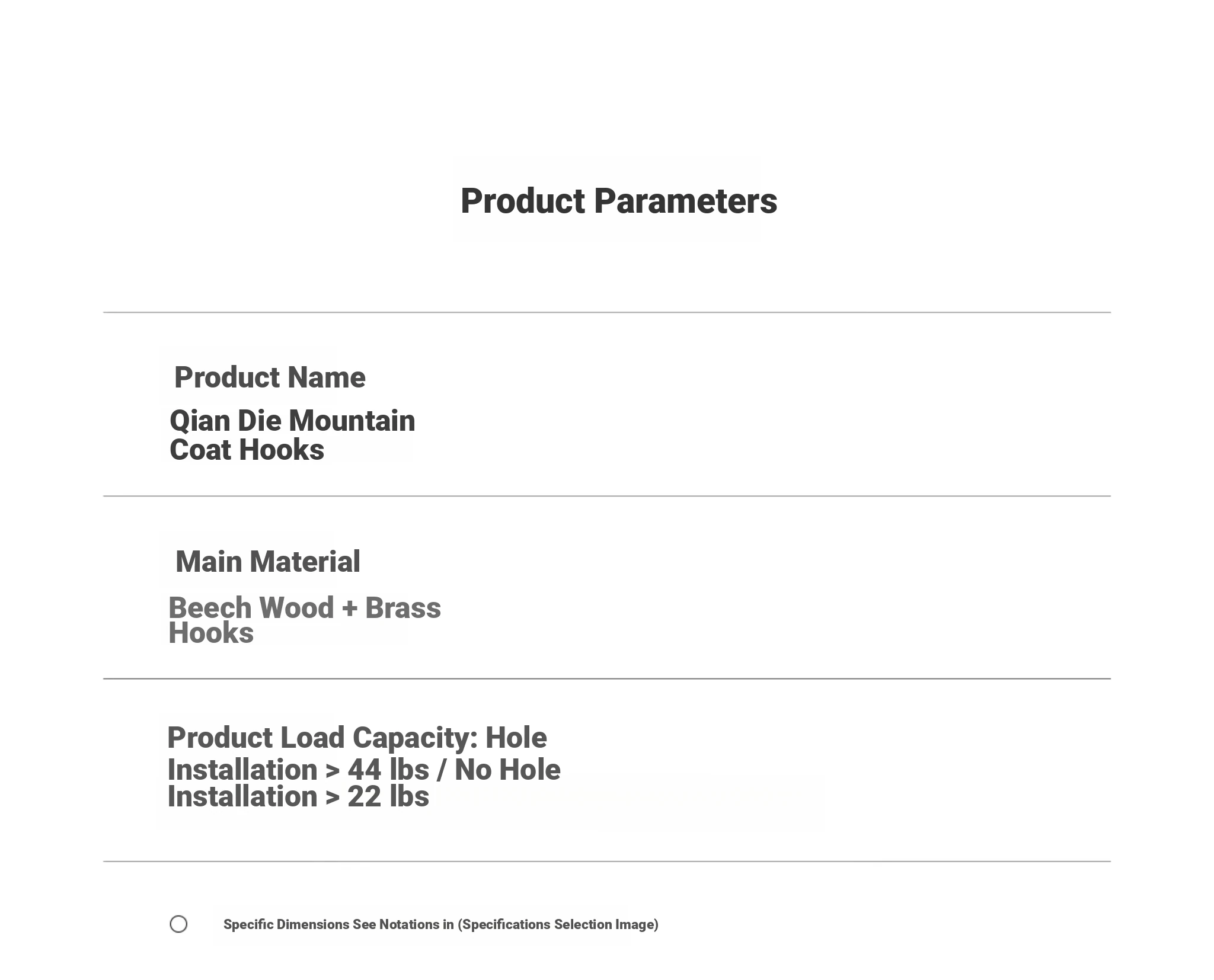Click the Specific Dimensions See Notations note
The height and width of the screenshot is (980, 1214).
441,925
